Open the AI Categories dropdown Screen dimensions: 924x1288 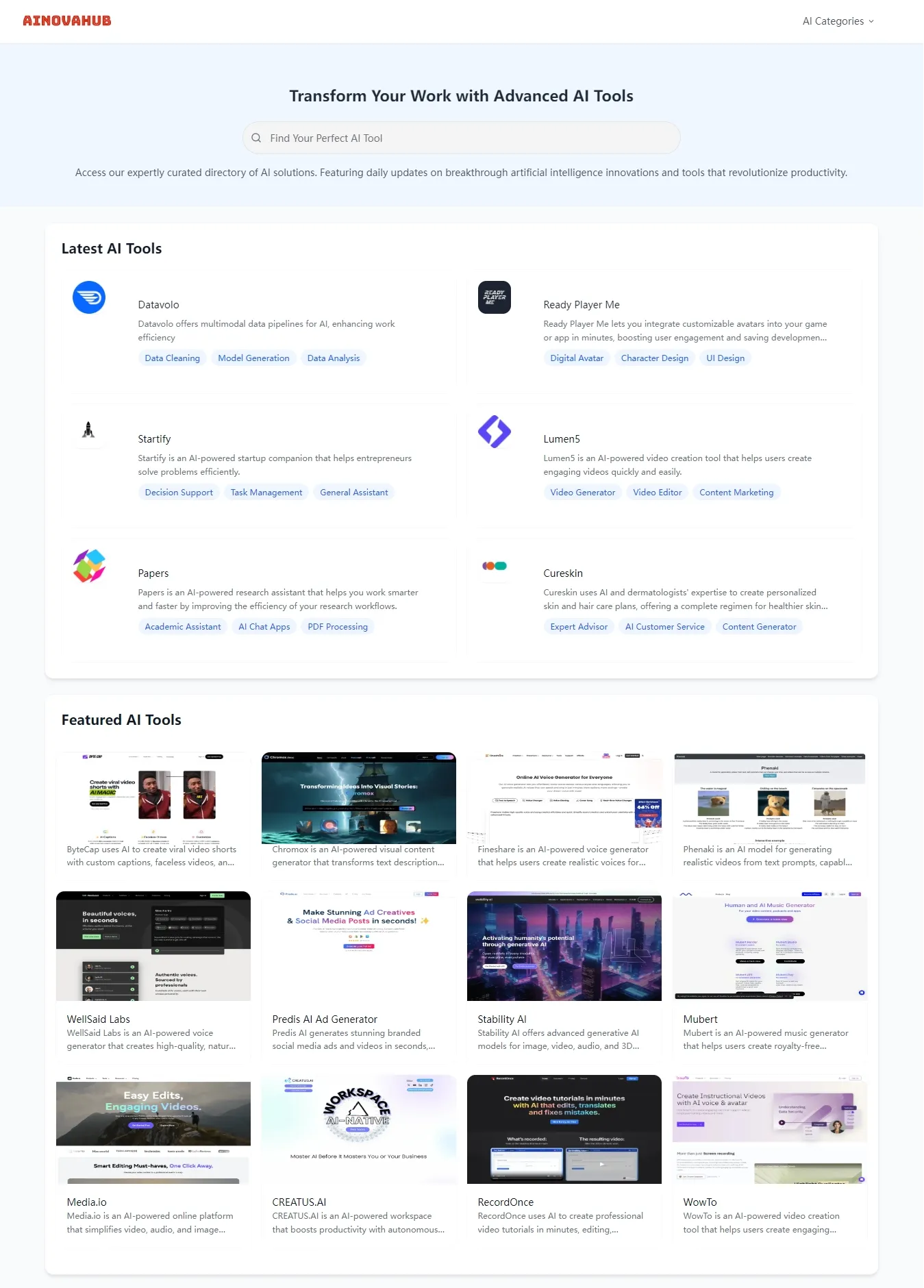click(838, 21)
